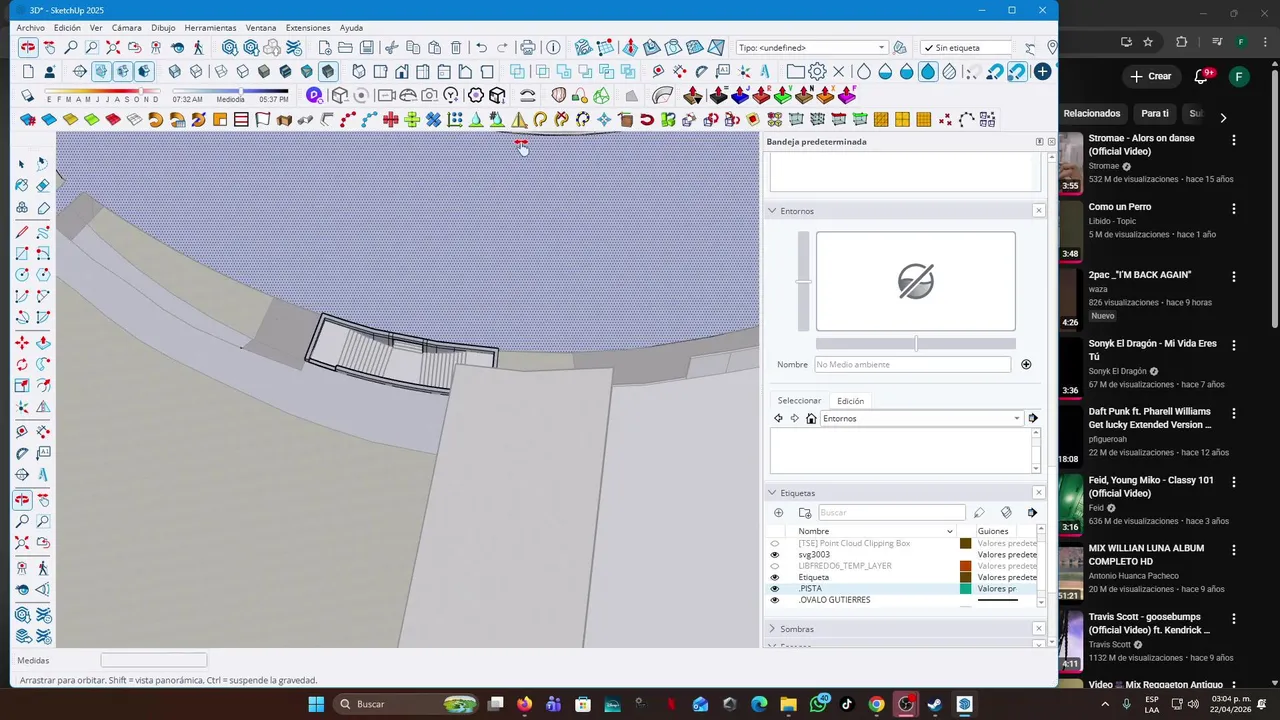Collapse the Etiquetas panel section
The height and width of the screenshot is (720, 1280).
pos(772,493)
